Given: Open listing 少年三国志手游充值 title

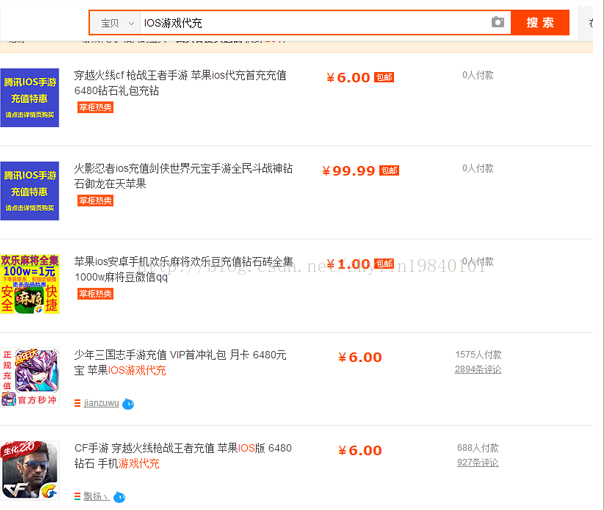Looking at the screenshot, I should click(x=180, y=362).
